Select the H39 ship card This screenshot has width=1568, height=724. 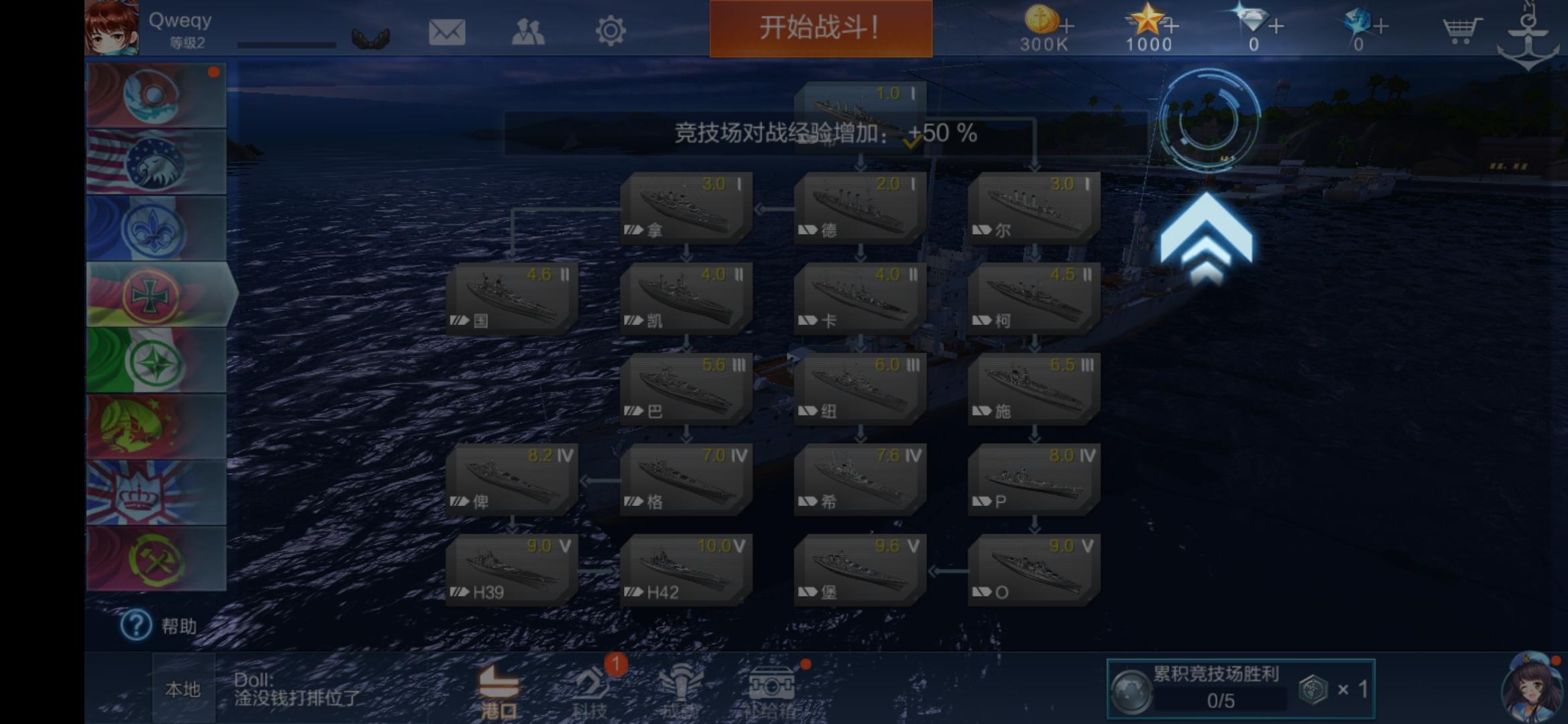coord(512,570)
